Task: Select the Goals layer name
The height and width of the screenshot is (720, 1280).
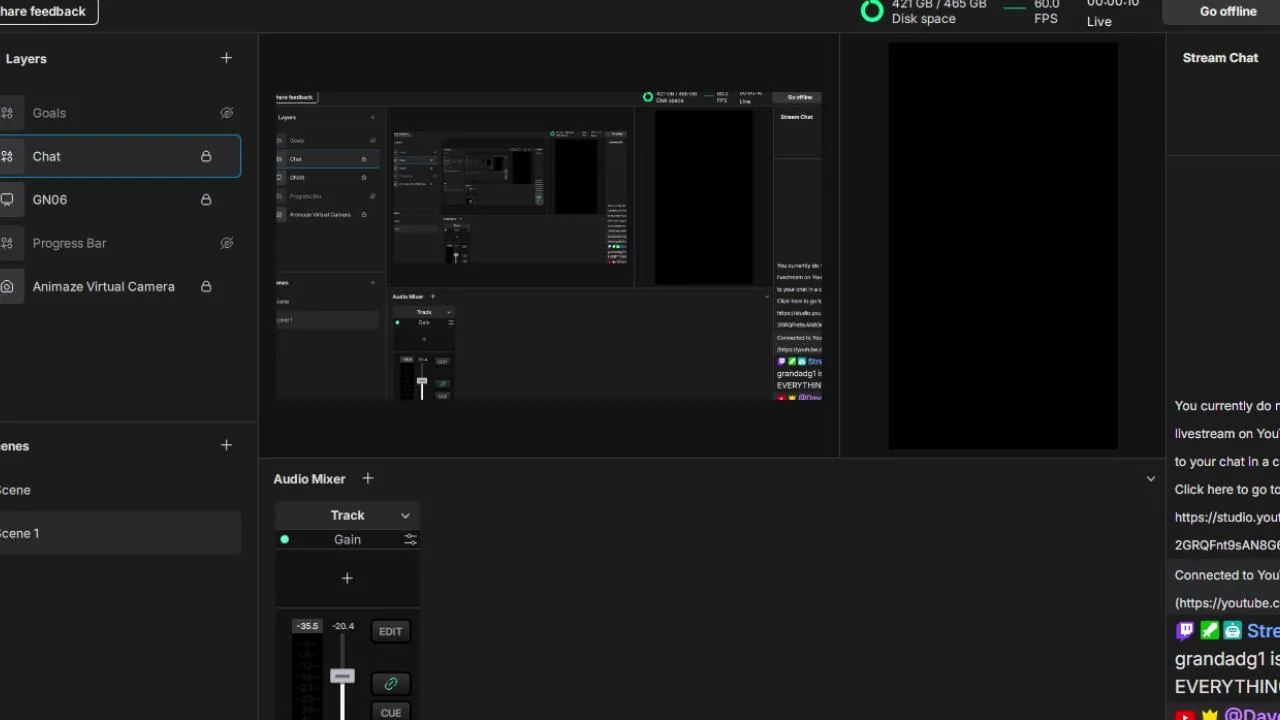Action: [x=49, y=113]
